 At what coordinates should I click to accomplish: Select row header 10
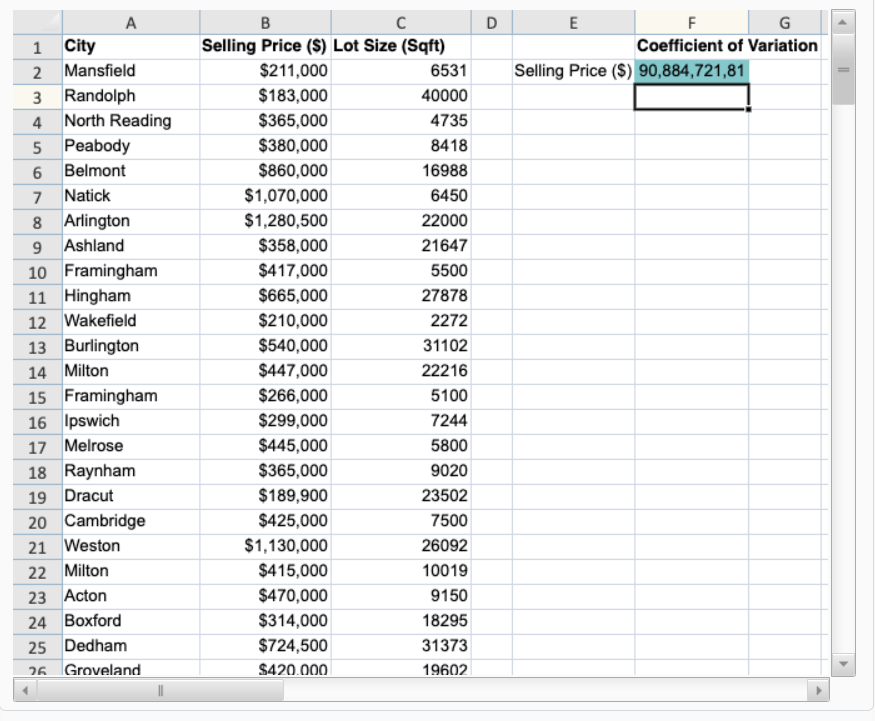(37, 272)
